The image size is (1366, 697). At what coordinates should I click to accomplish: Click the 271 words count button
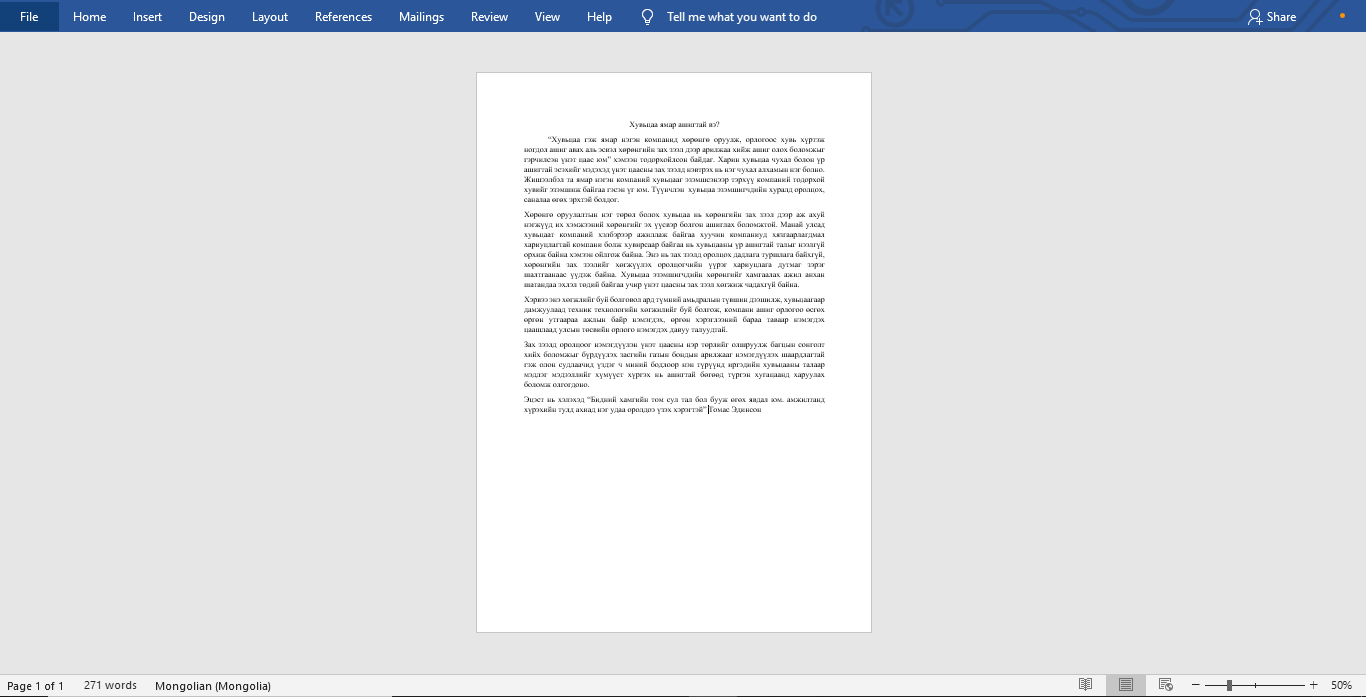(x=110, y=686)
